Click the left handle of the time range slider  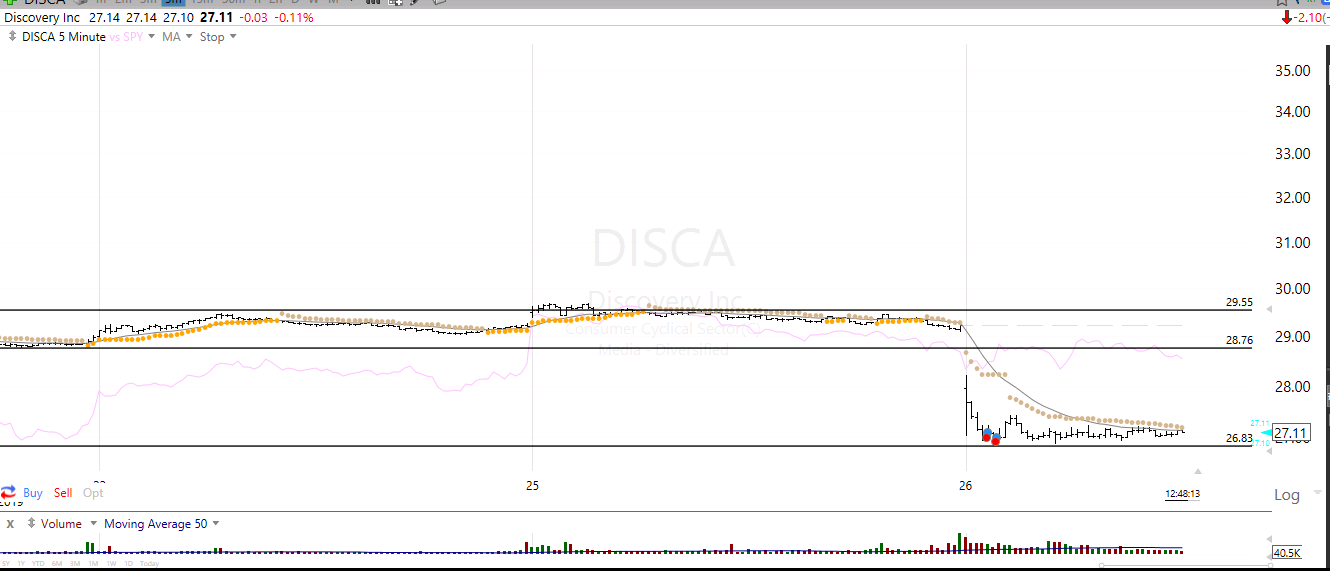click(1101, 565)
